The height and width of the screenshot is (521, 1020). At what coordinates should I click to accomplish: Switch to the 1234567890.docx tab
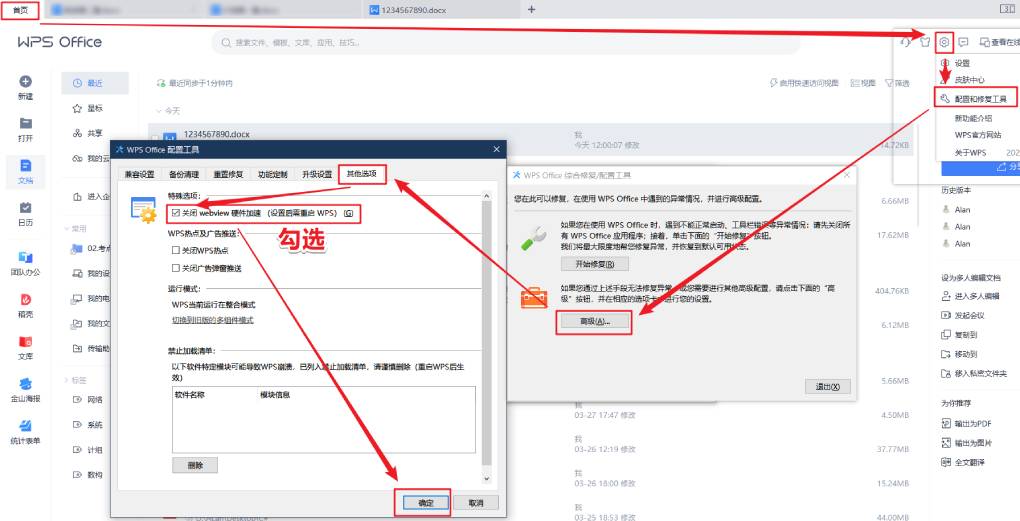[x=442, y=10]
